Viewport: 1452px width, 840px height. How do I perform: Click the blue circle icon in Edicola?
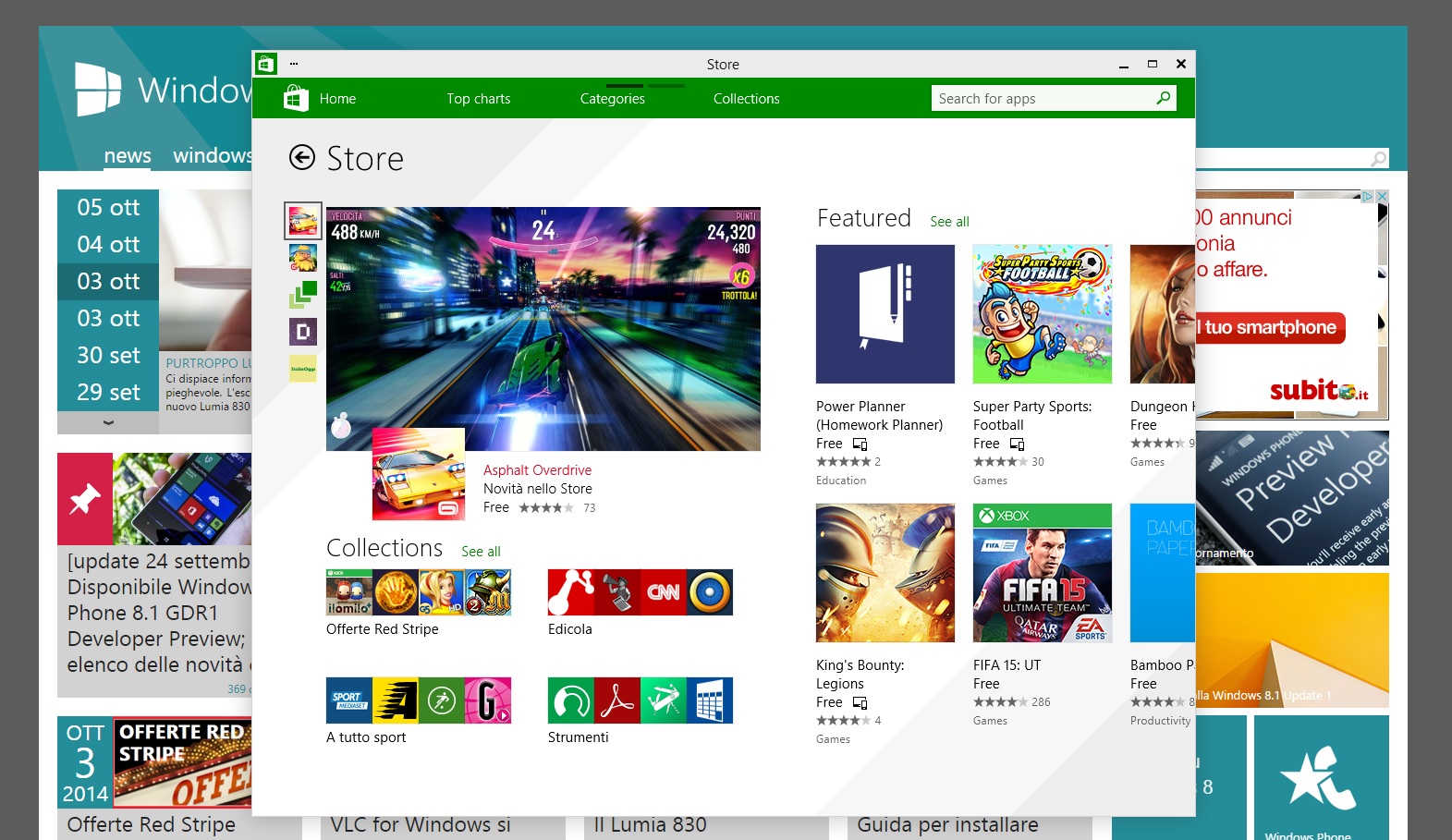[x=710, y=592]
